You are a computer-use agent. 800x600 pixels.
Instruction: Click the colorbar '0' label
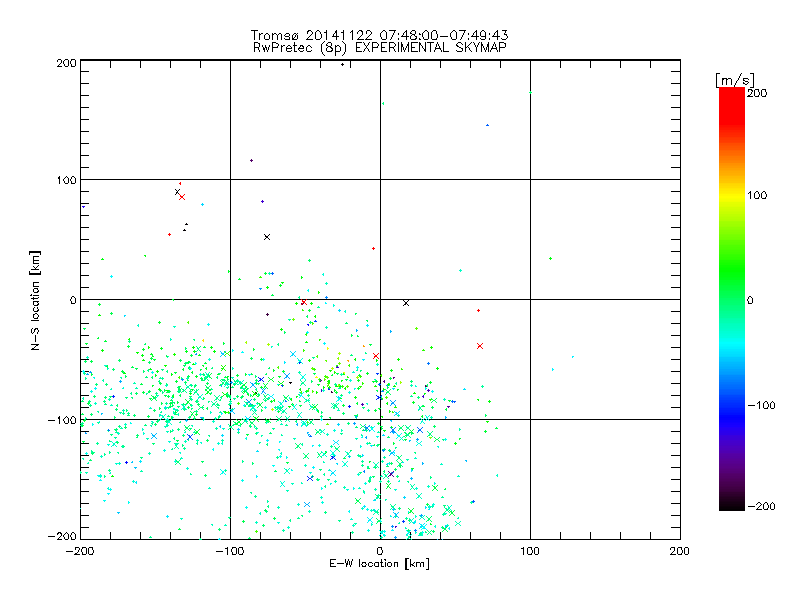tap(750, 301)
